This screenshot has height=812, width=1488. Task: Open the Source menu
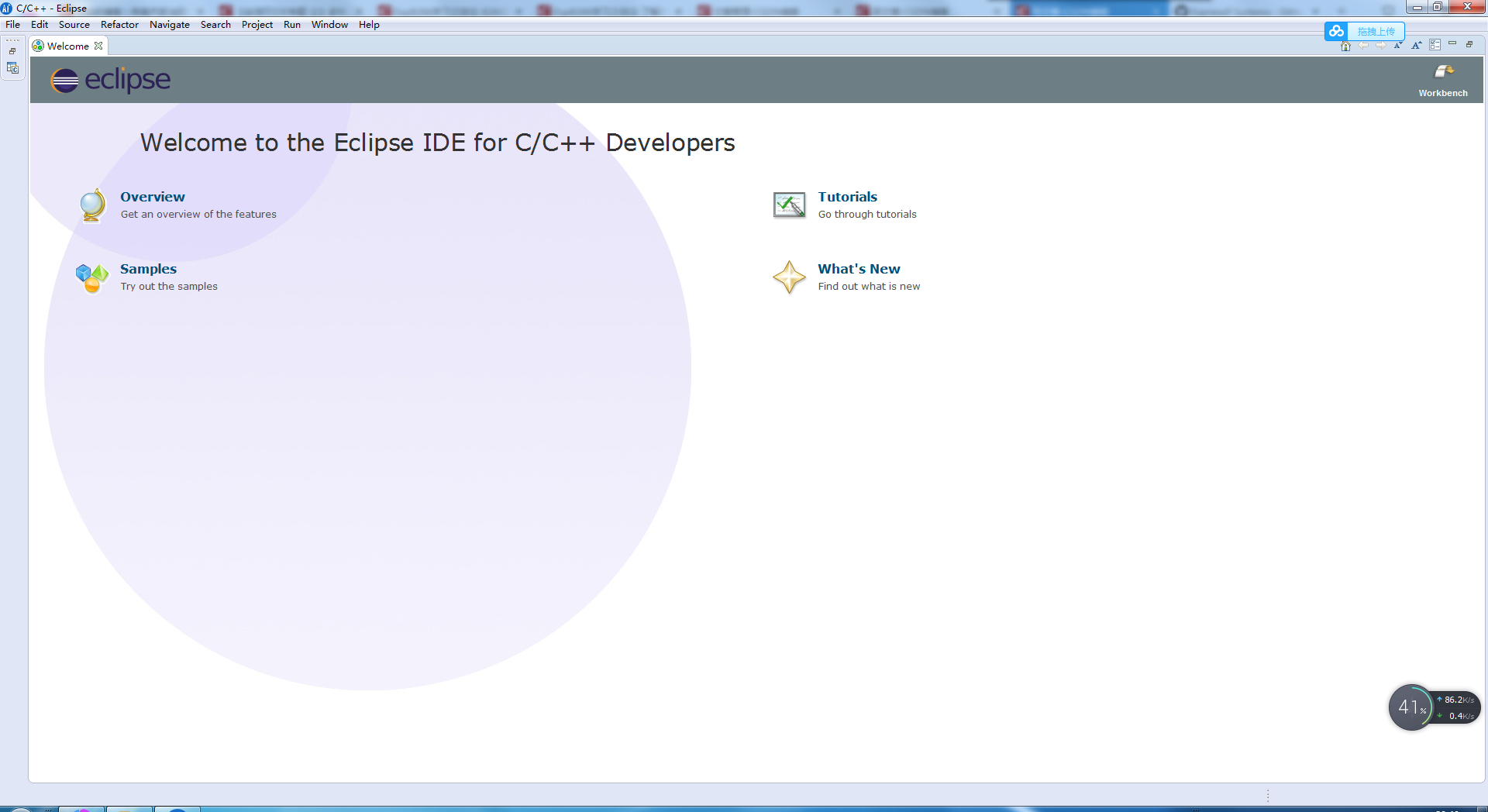pyautogui.click(x=74, y=25)
